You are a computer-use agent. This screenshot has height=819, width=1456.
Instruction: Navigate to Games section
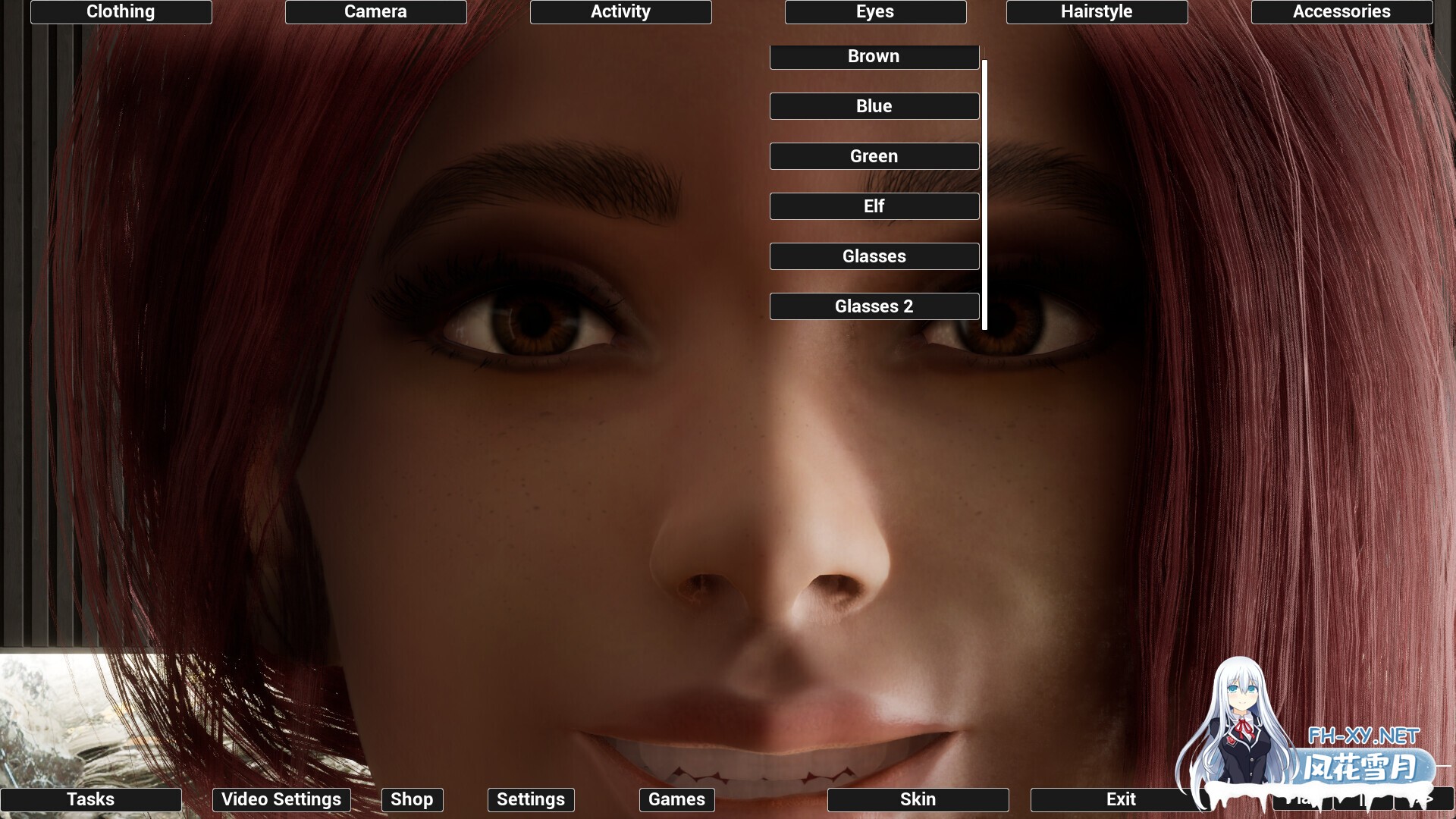677,799
